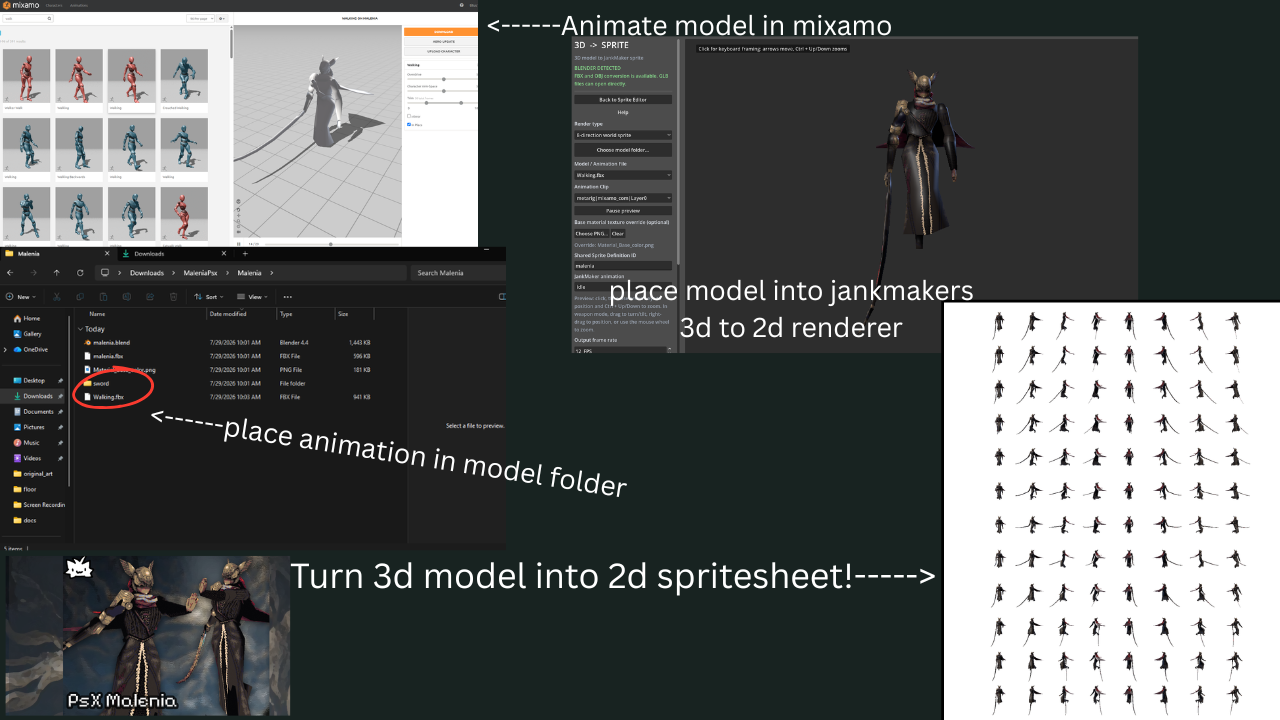1280x720 pixels.
Task: Open Home in Explorer sidebar
Action: [27, 319]
